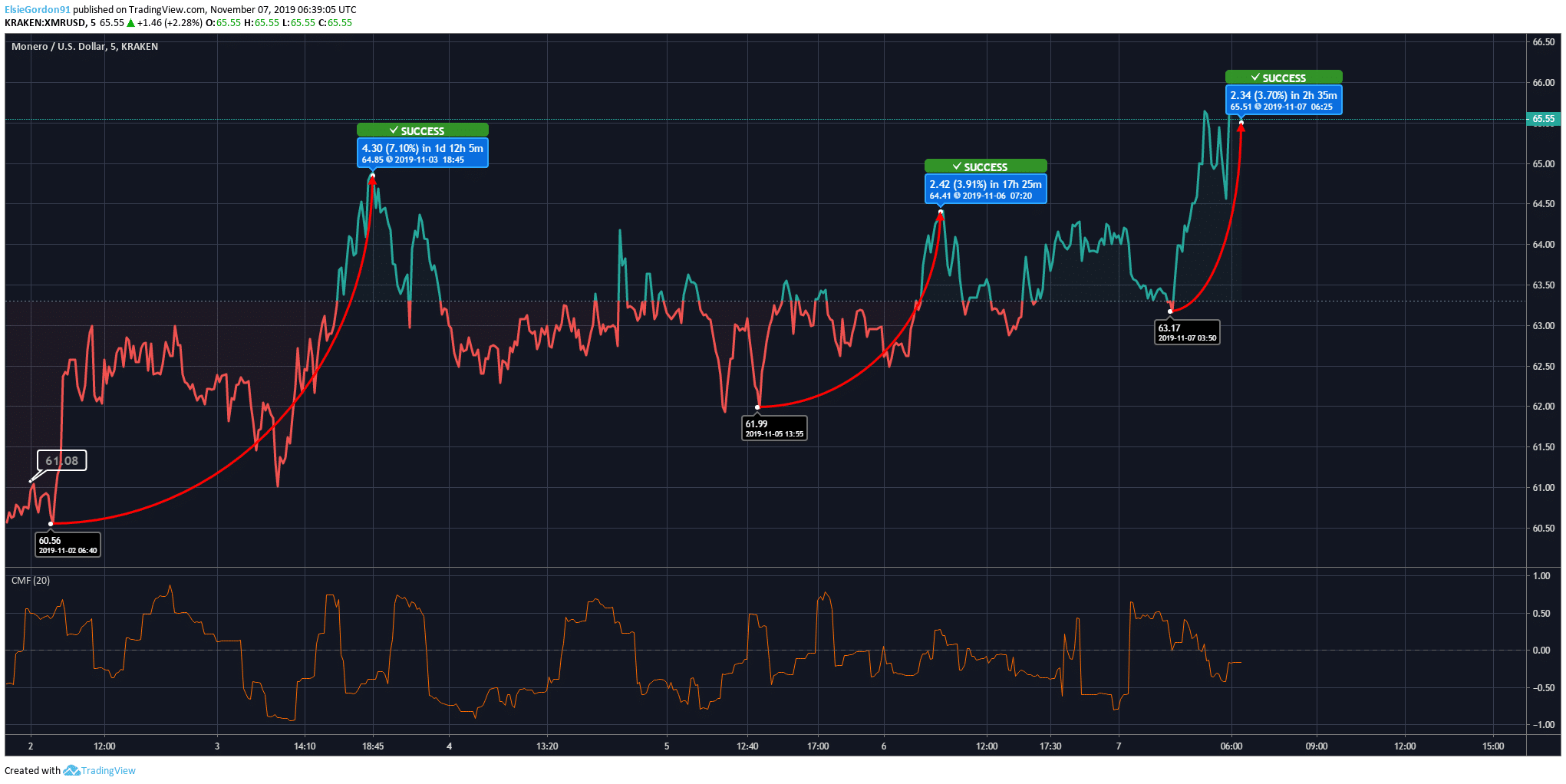The width and height of the screenshot is (1566, 784).
Task: Click the 61.99 start price label dated 2019-11-05
Action: pyautogui.click(x=774, y=428)
